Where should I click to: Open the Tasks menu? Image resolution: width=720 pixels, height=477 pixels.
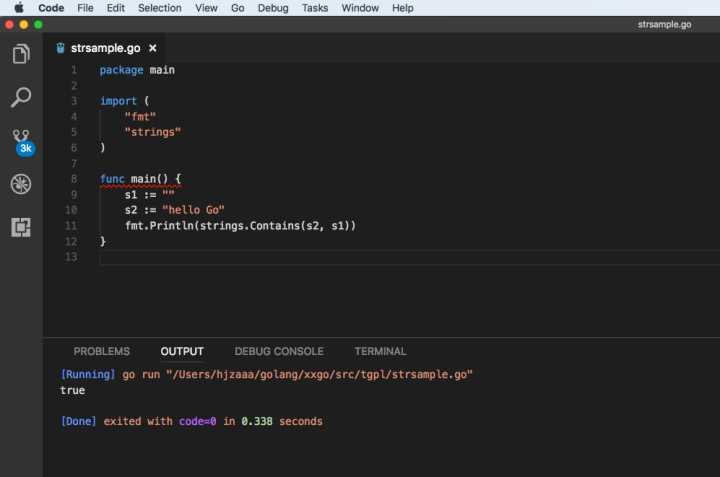(315, 8)
